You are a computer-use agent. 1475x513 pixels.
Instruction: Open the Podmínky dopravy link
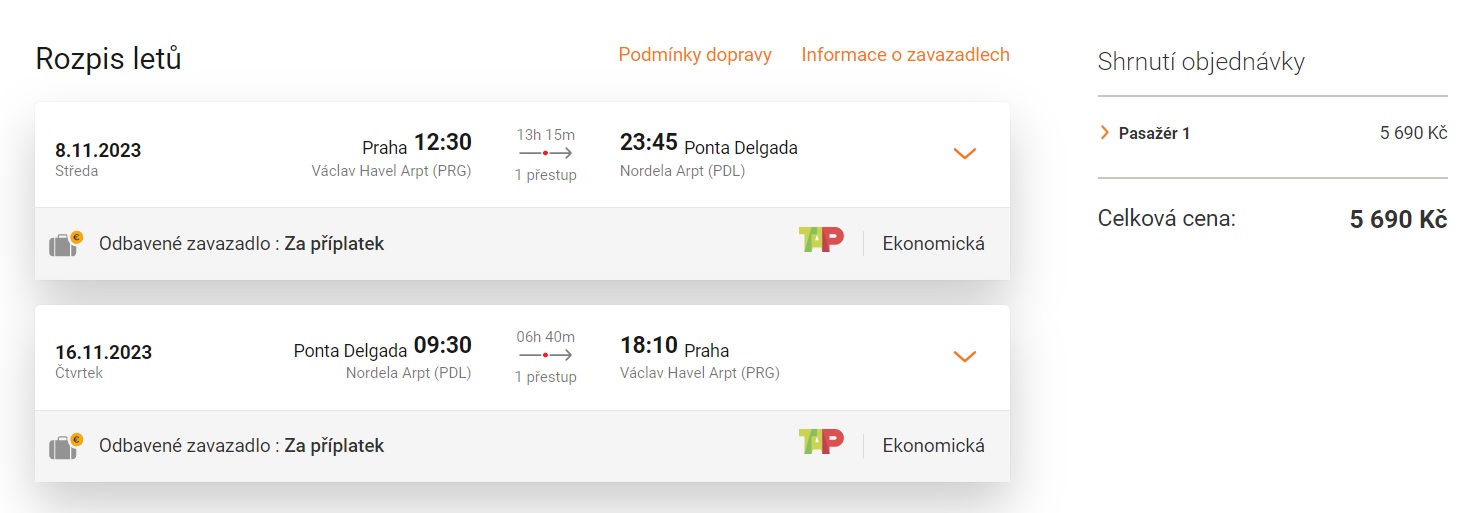(695, 55)
